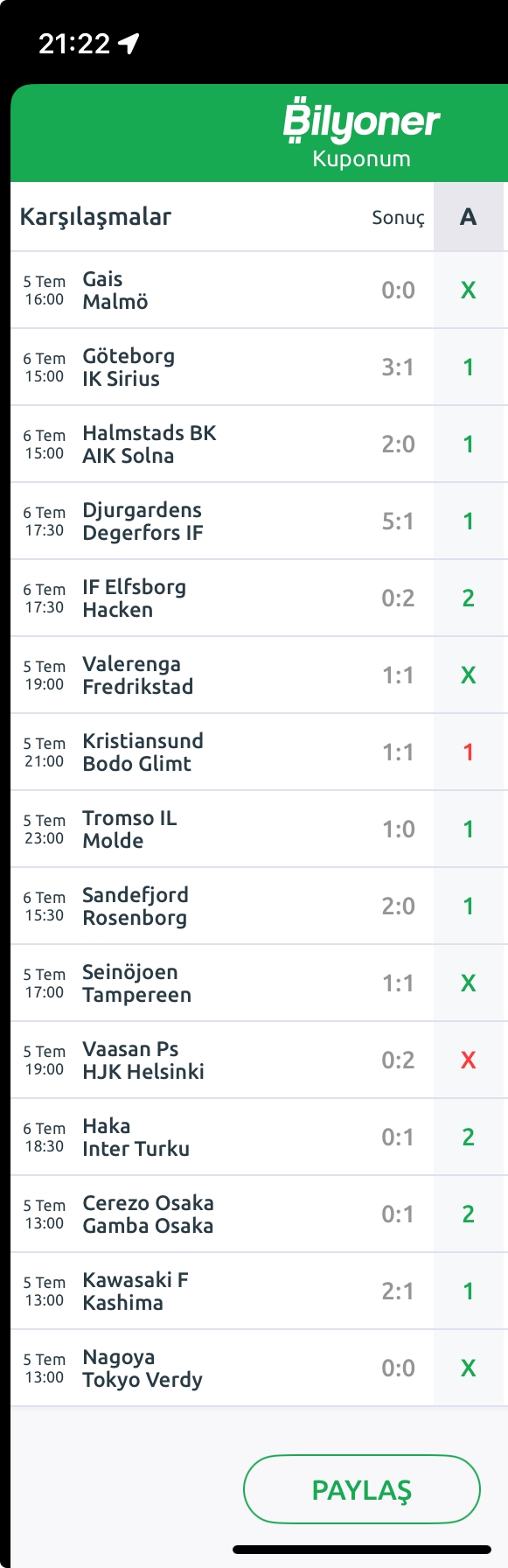Tap the 2:0 result of Sandefjord vs Rosenborg

coord(398,906)
